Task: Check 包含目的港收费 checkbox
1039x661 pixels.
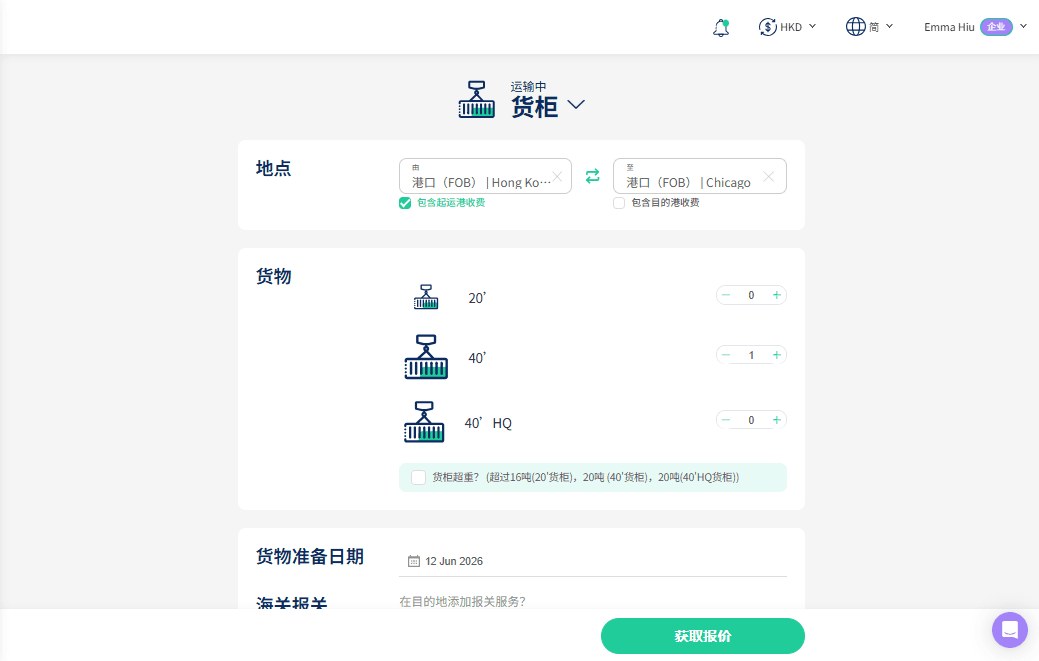Action: [619, 203]
